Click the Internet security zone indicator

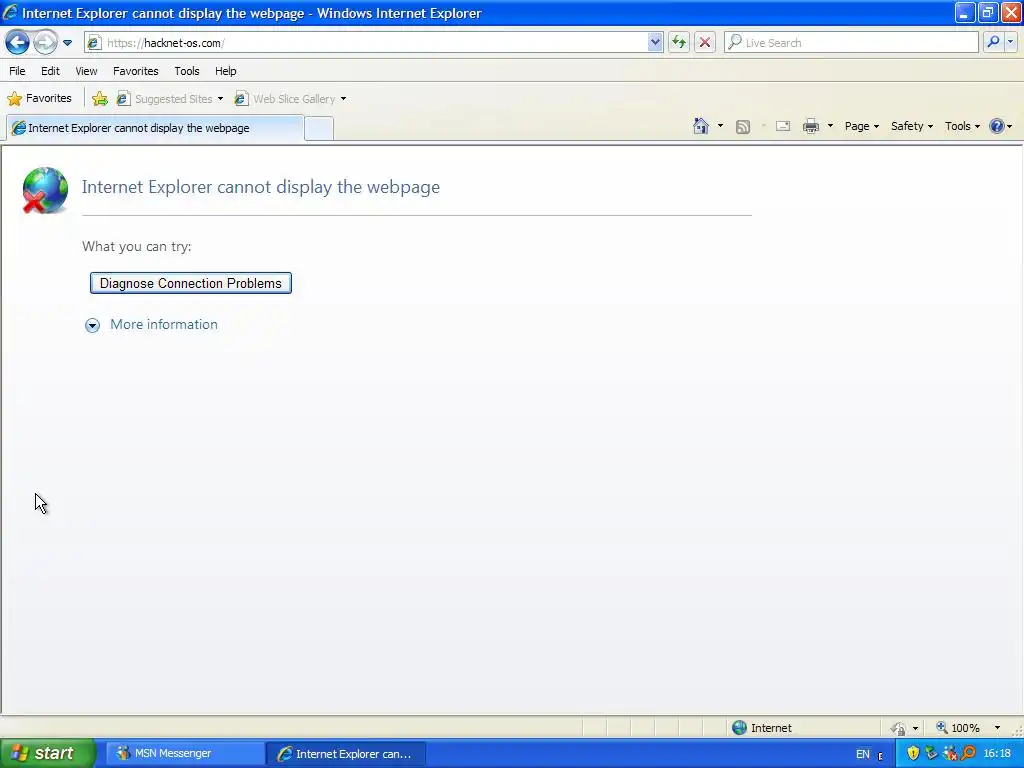[x=763, y=728]
